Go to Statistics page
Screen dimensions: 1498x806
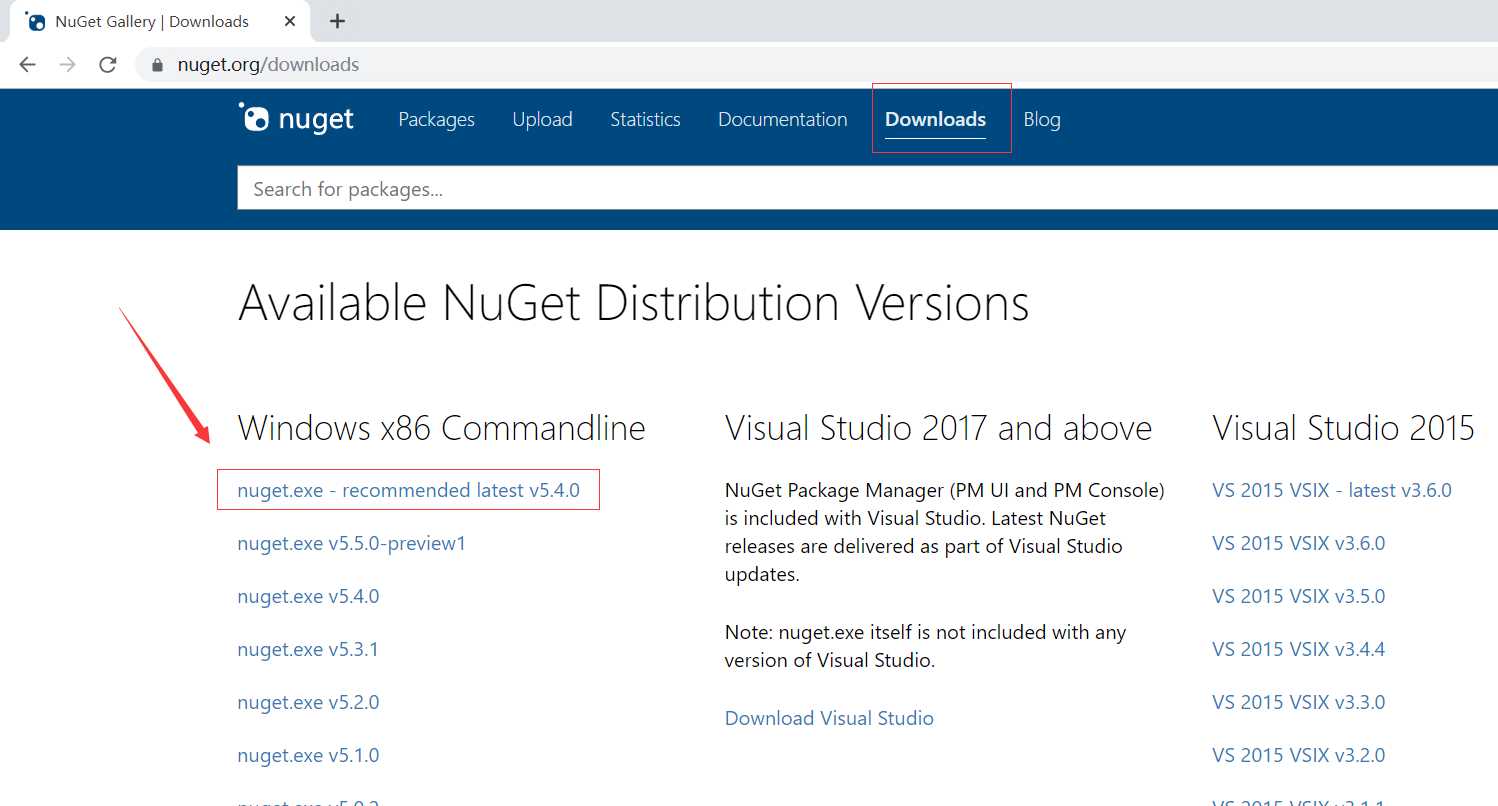(645, 119)
